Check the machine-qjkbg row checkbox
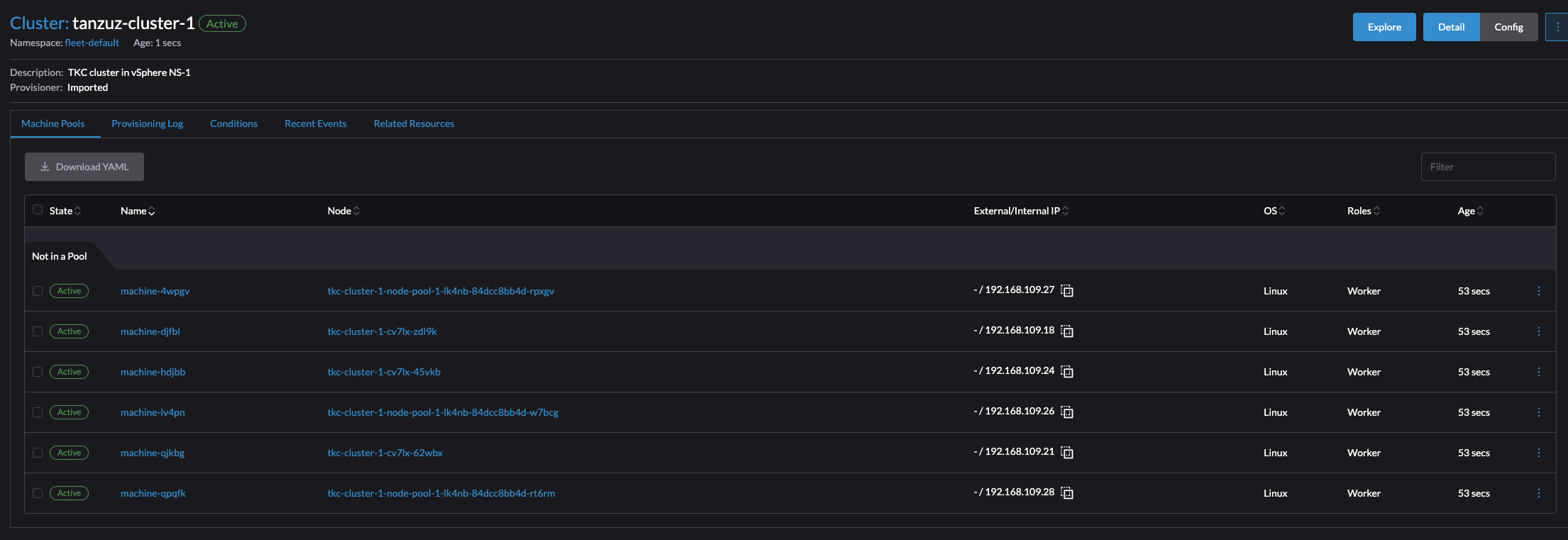This screenshot has width=1568, height=540. click(x=38, y=453)
